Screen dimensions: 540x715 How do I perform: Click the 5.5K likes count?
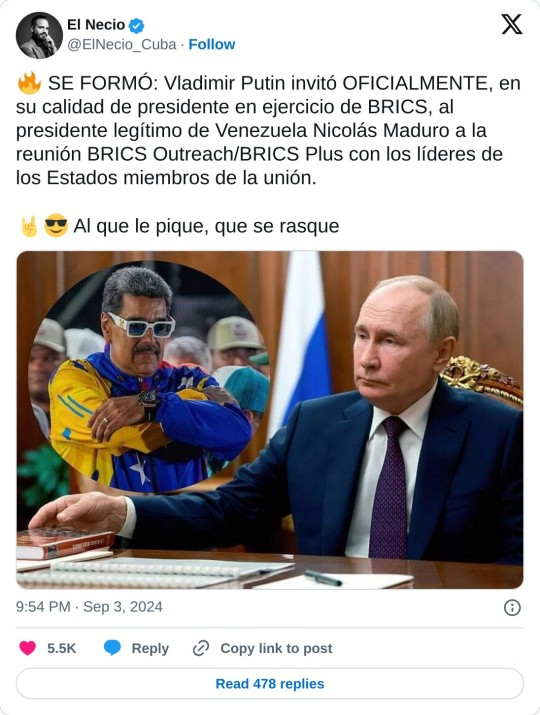62,648
